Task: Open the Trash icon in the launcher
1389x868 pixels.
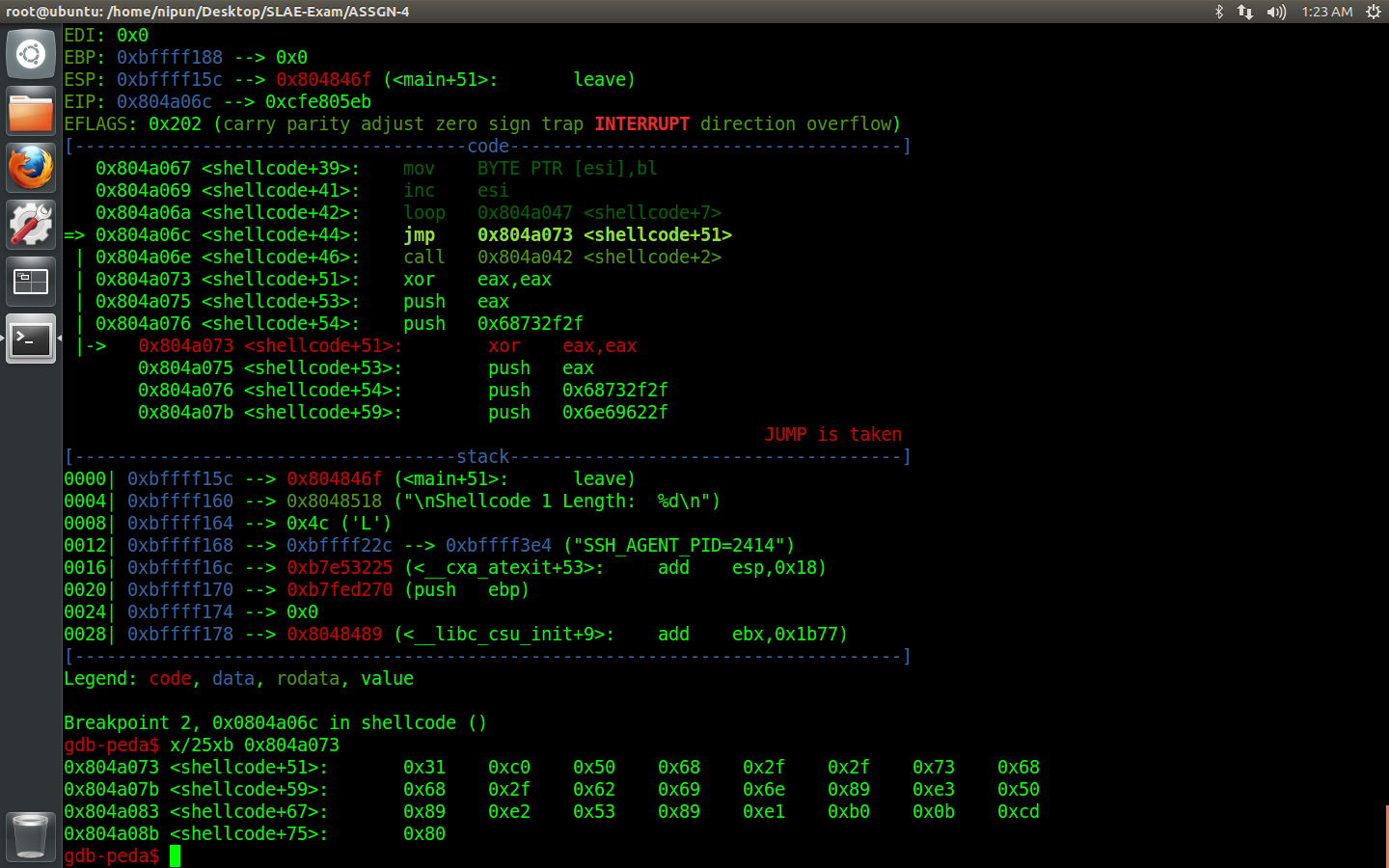Action: coord(31,835)
